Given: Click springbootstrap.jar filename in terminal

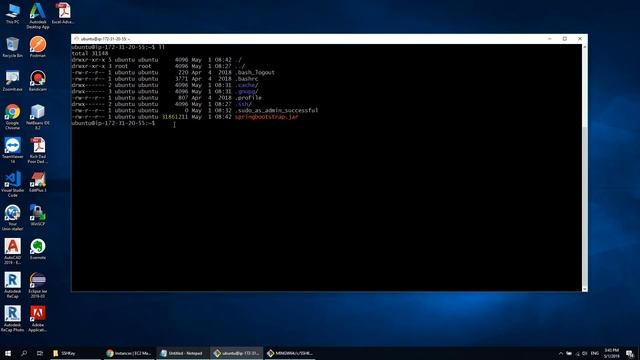Looking at the screenshot, I should pyautogui.click(x=267, y=117).
